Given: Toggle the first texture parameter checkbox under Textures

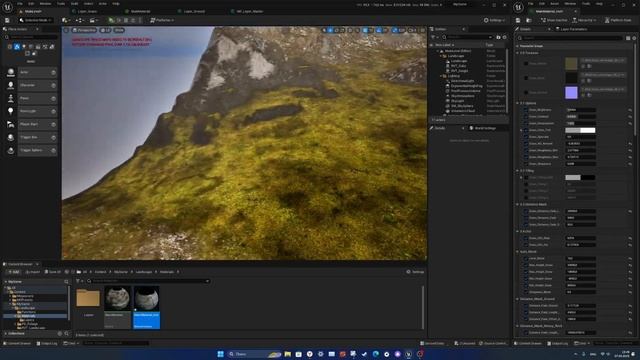Looking at the screenshot, I should (526, 64).
